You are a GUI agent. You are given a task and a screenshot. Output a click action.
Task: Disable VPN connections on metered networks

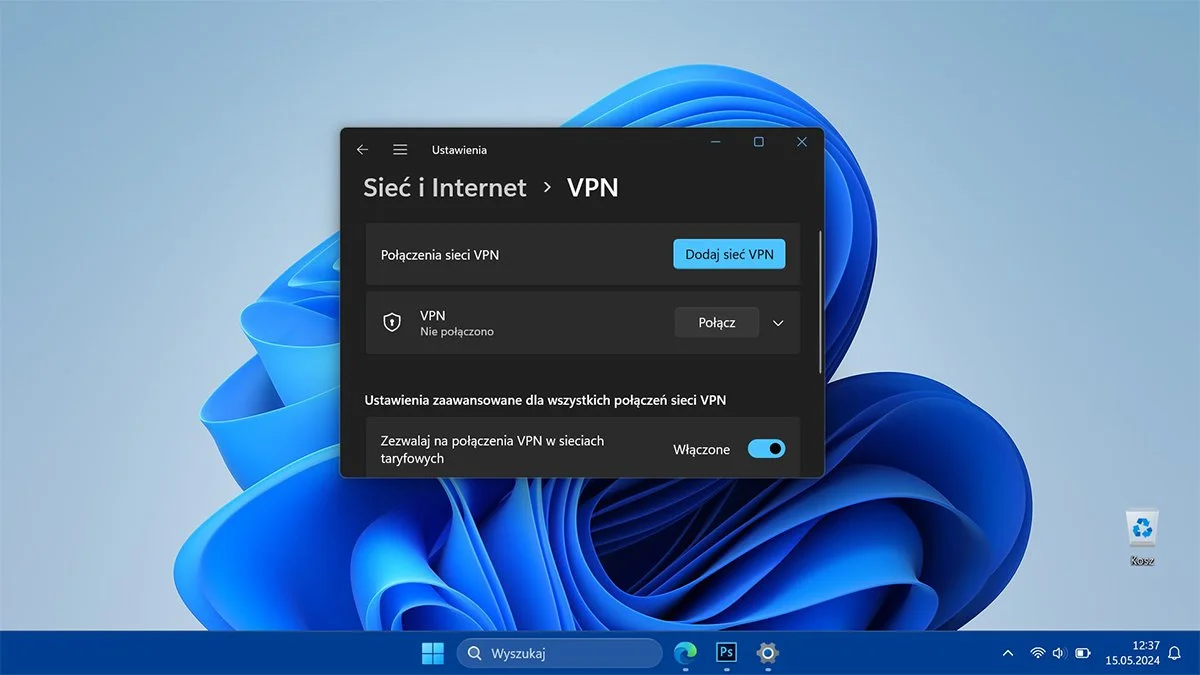pos(766,448)
